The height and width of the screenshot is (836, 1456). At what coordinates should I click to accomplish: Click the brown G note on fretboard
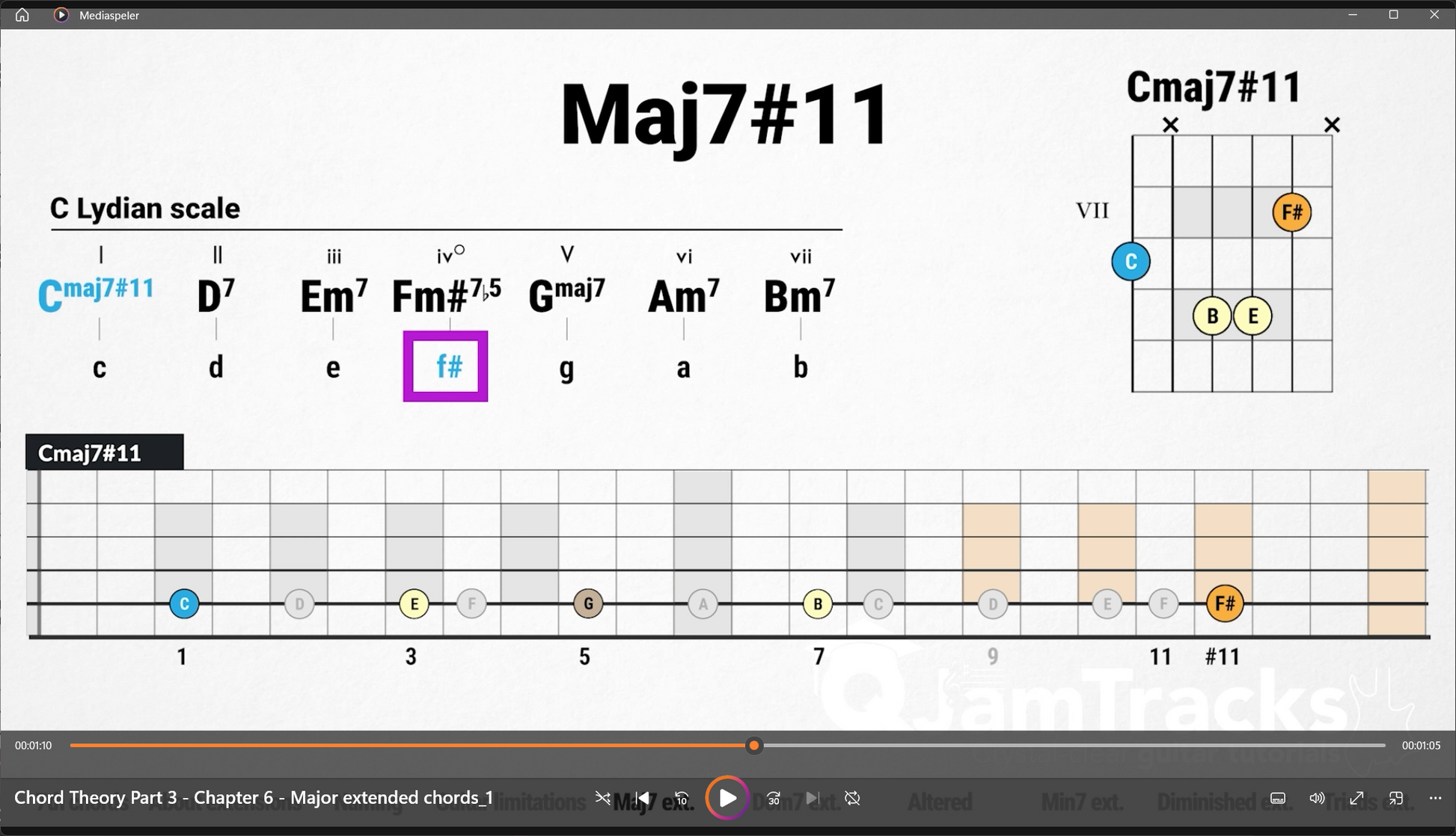point(588,603)
